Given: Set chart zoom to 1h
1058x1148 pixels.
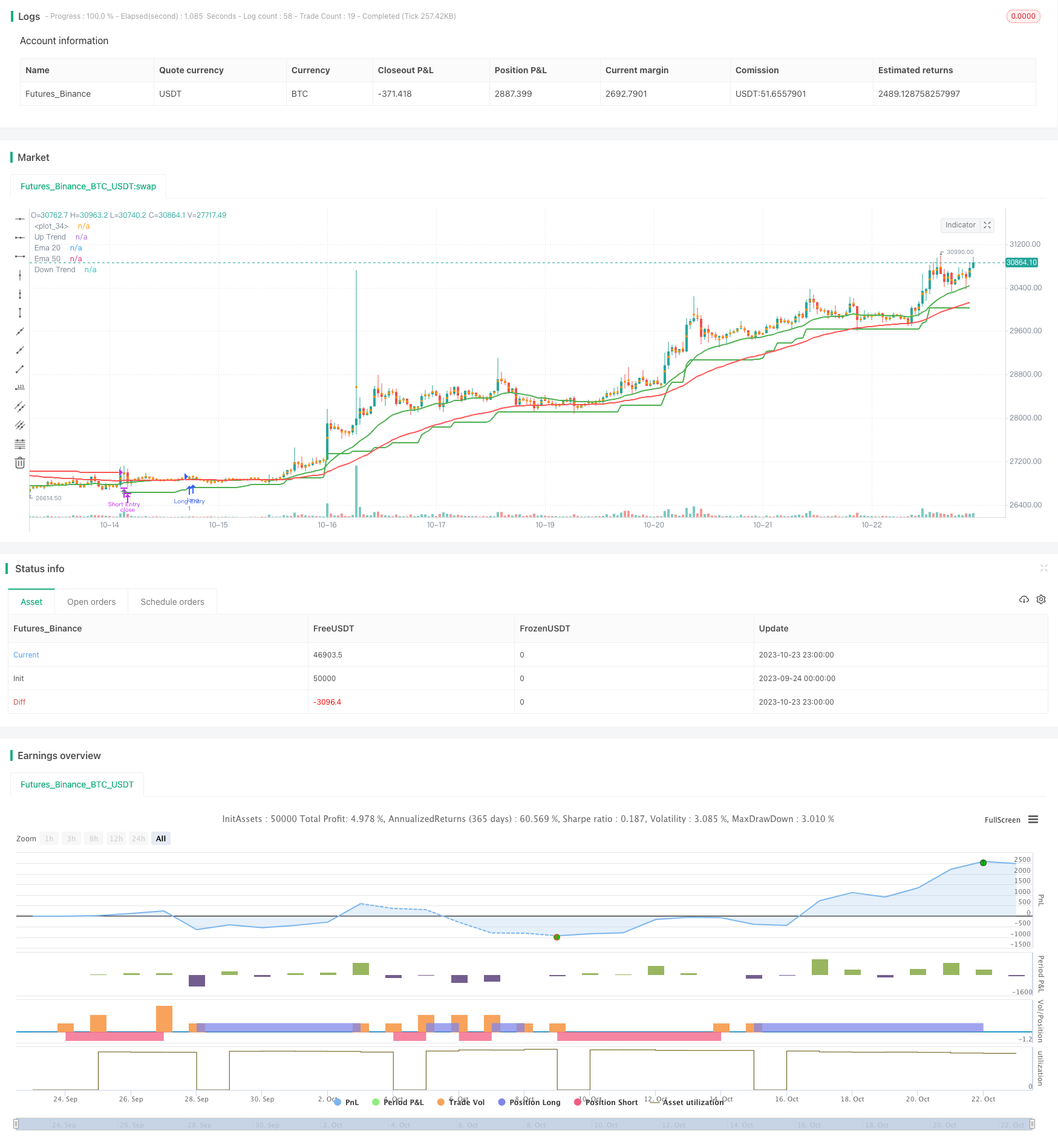Looking at the screenshot, I should point(49,838).
